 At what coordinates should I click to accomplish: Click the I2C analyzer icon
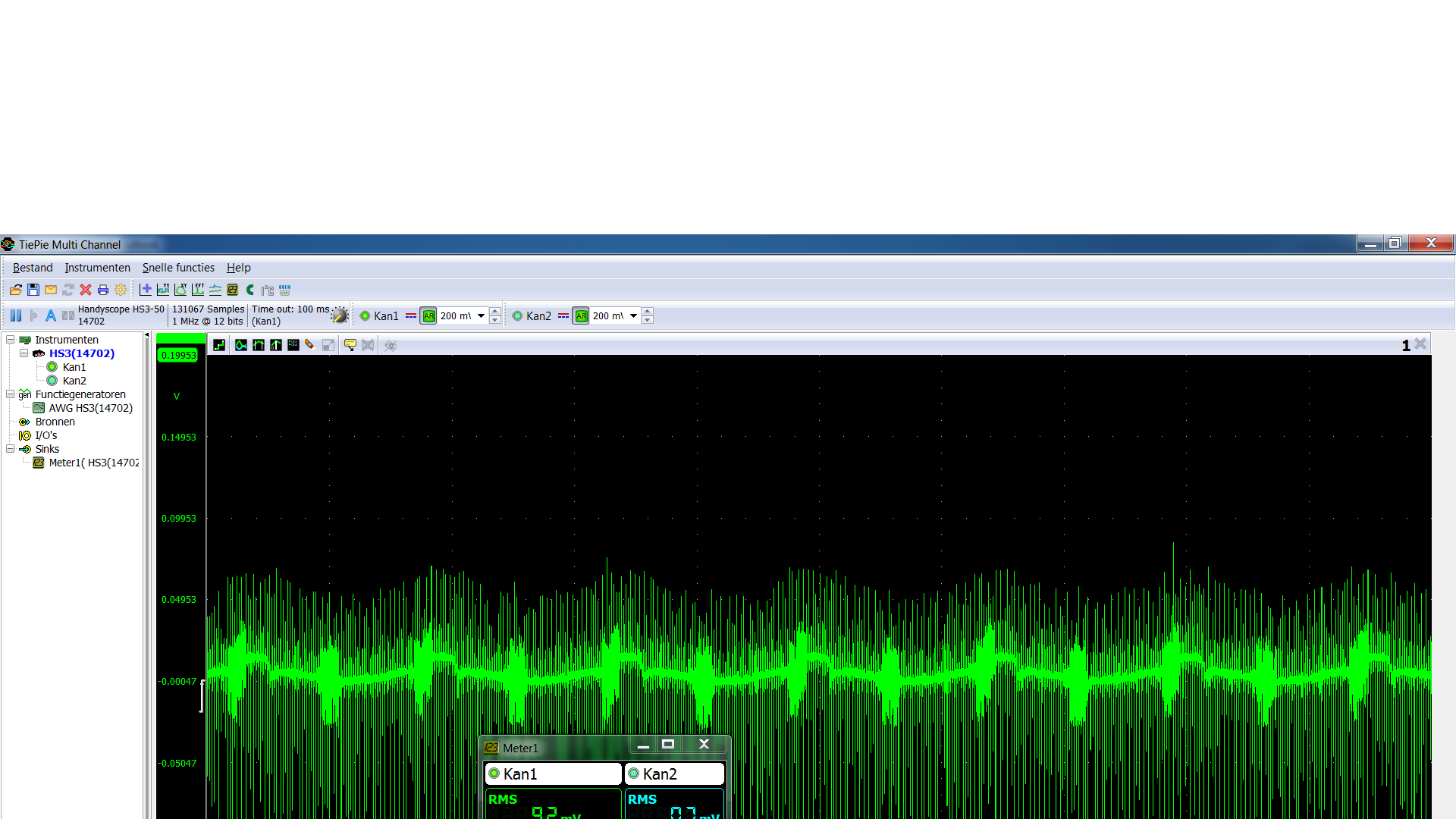point(268,290)
